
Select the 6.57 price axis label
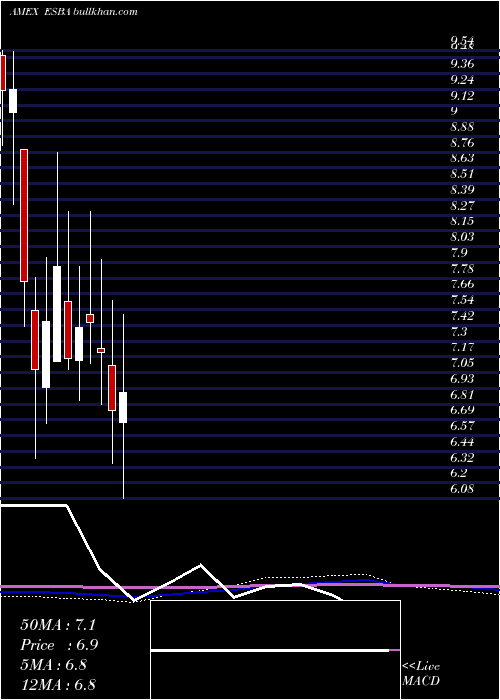(462, 425)
